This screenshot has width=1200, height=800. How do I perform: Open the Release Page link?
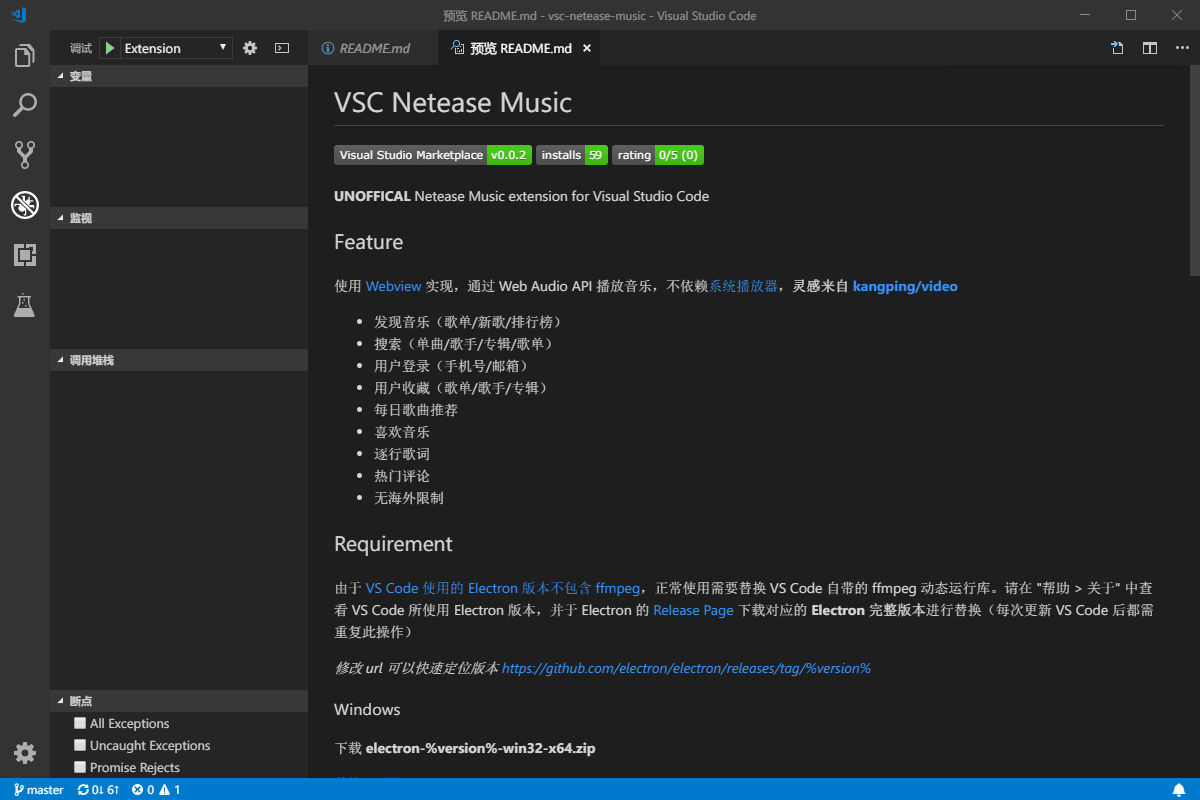point(693,610)
